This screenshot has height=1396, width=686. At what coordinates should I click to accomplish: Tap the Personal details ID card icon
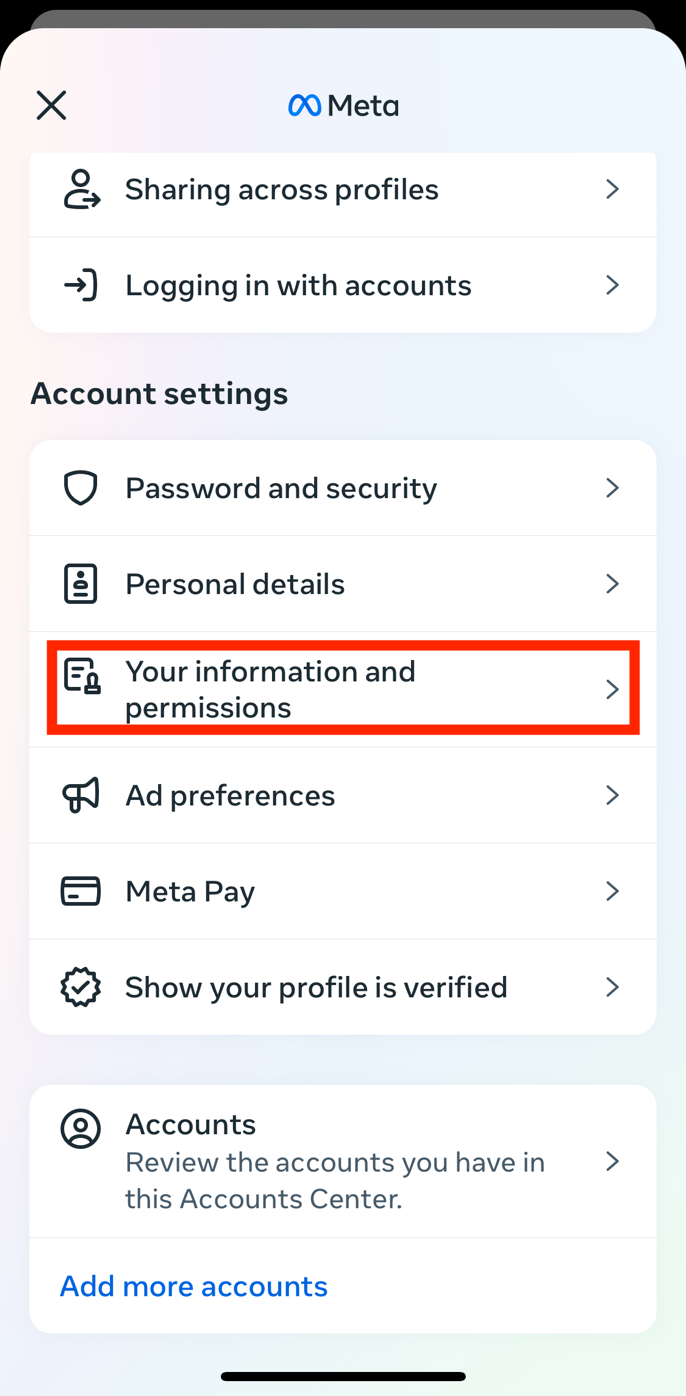point(81,584)
